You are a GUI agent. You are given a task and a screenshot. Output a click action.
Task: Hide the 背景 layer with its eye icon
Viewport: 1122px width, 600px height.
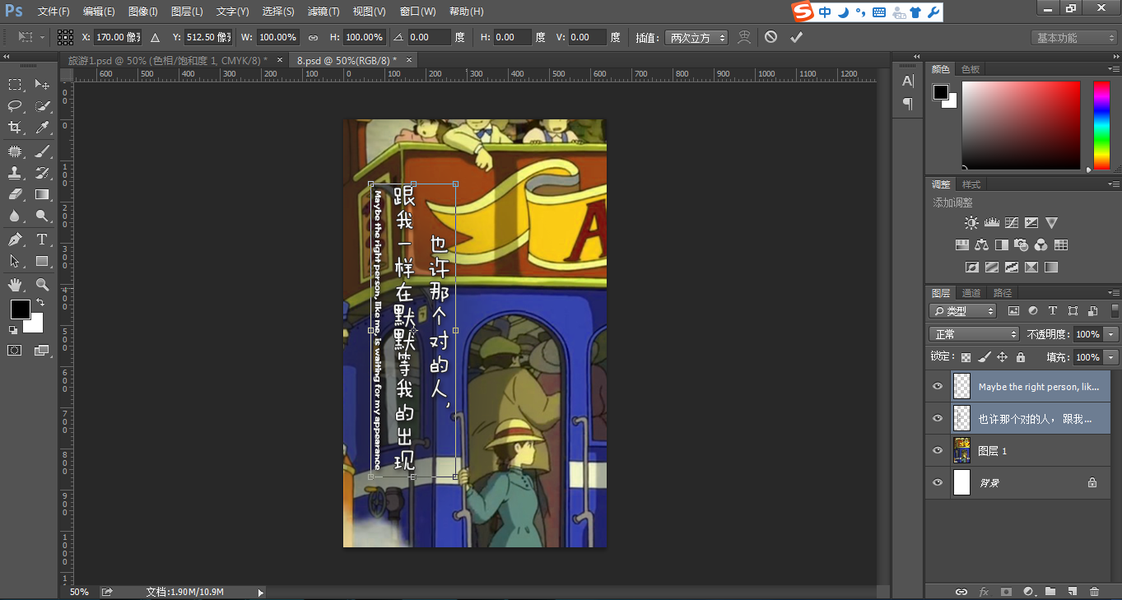[x=937, y=483]
